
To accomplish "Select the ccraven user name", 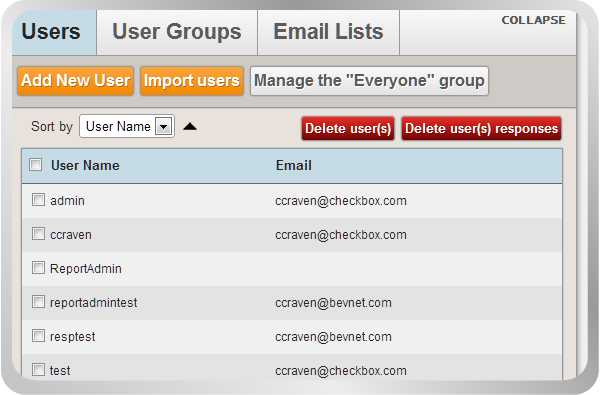I will [x=71, y=235].
